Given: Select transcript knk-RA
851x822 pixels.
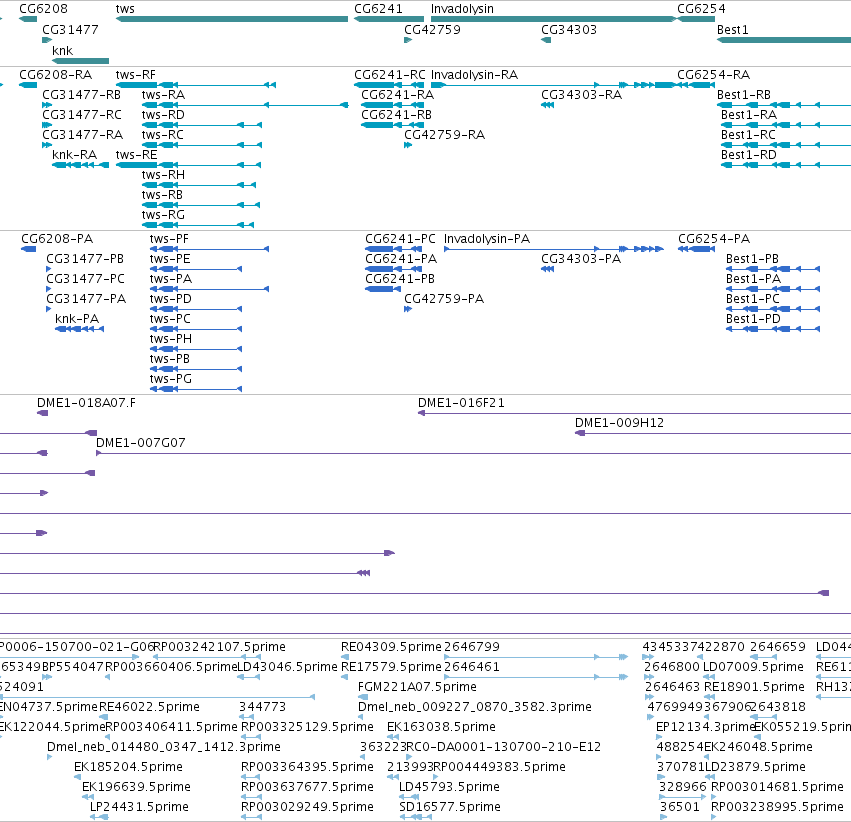Looking at the screenshot, I should [x=80, y=165].
